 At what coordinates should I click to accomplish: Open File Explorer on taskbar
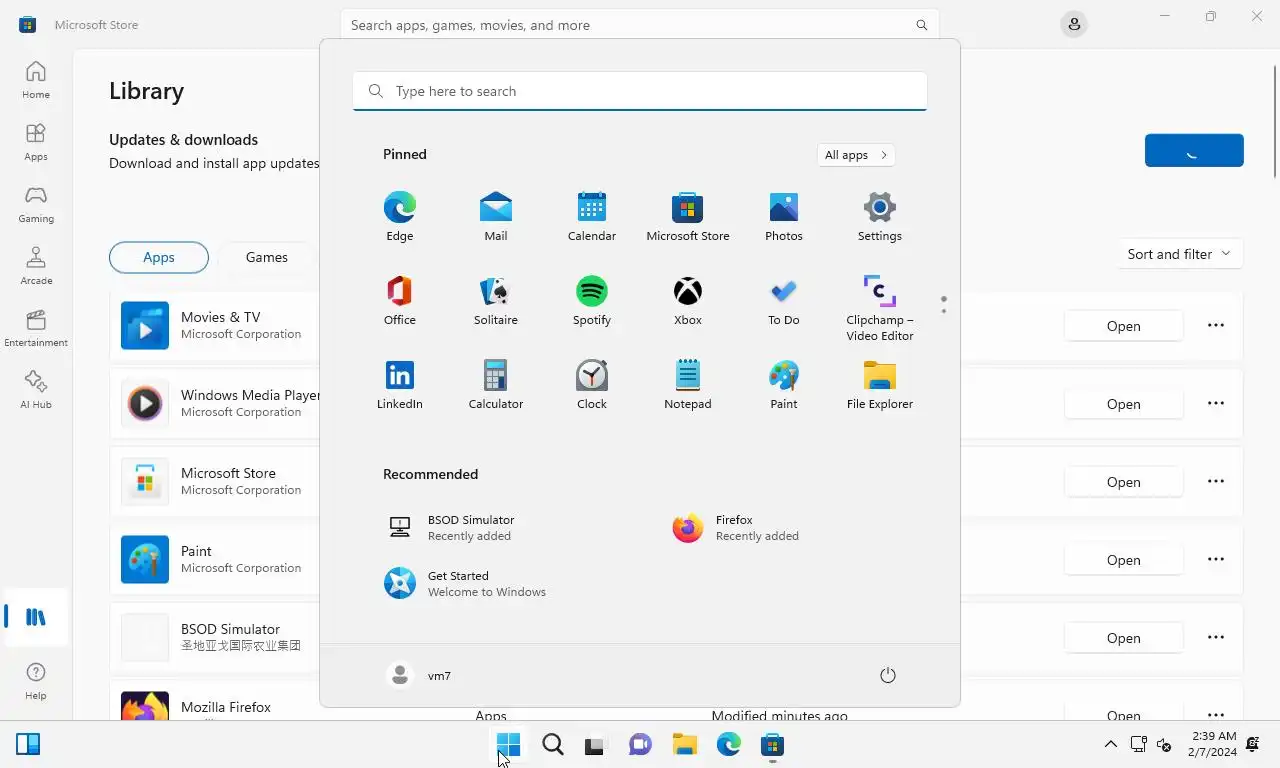(x=684, y=745)
